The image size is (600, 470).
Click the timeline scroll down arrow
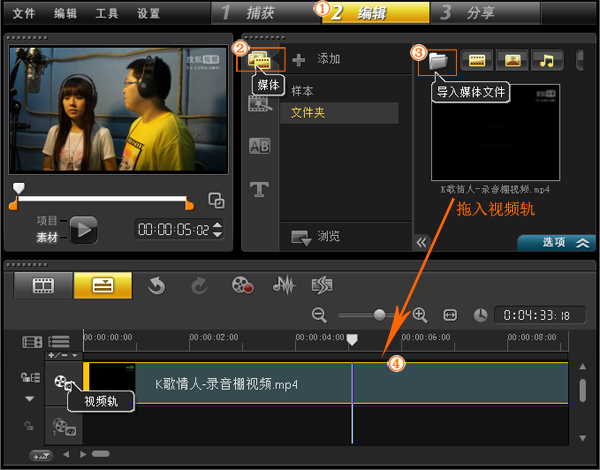pyautogui.click(x=583, y=438)
